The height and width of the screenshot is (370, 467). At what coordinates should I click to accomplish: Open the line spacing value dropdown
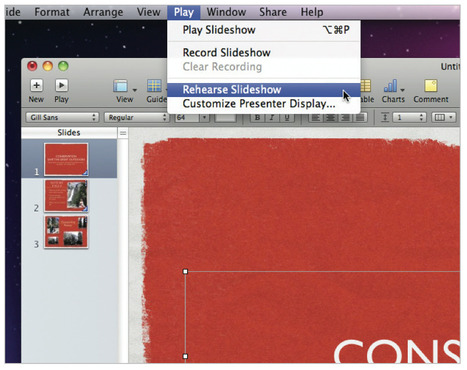(409, 117)
